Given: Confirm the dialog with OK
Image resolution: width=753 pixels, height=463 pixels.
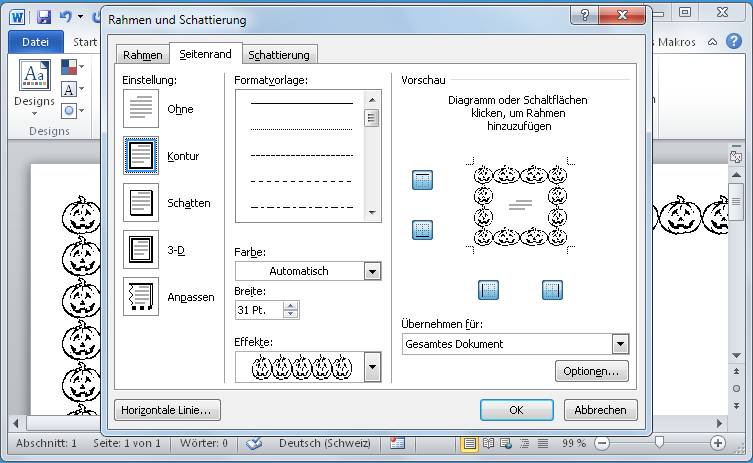Looking at the screenshot, I should [x=517, y=410].
